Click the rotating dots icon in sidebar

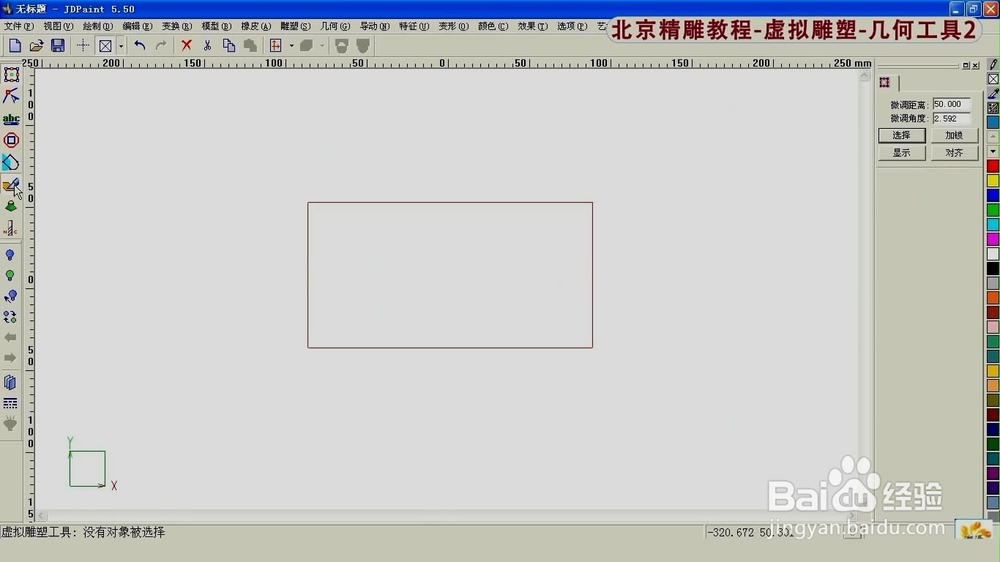click(10, 317)
